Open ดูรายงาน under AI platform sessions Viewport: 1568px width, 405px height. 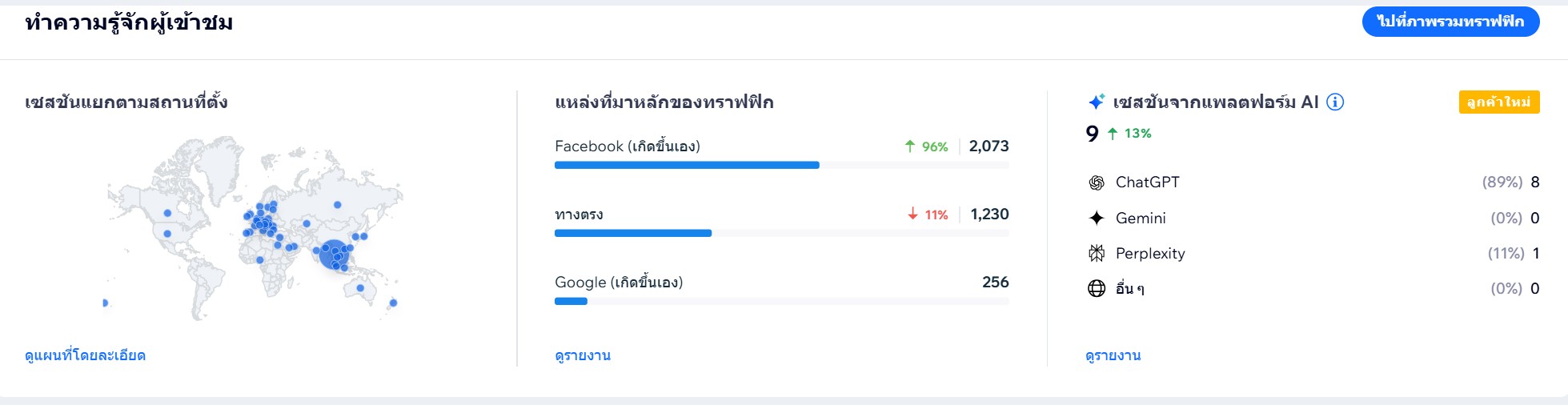(1113, 355)
